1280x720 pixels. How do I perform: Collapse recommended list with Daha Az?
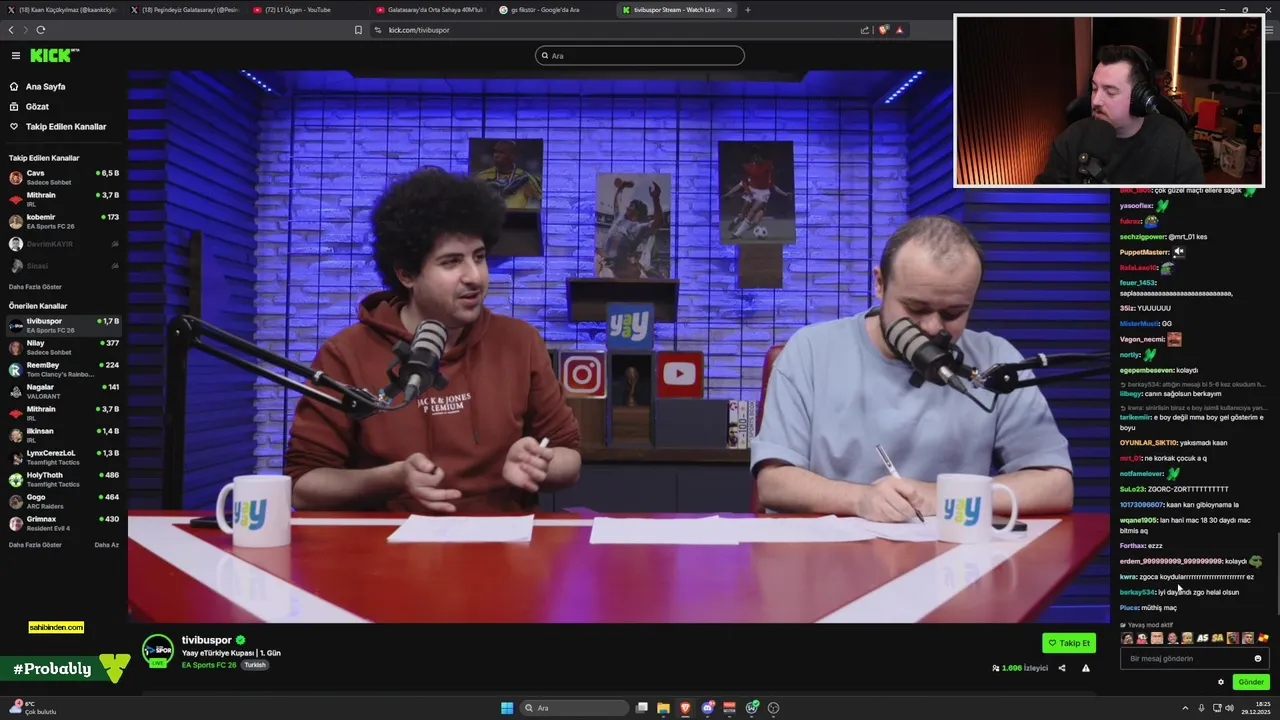coord(107,545)
